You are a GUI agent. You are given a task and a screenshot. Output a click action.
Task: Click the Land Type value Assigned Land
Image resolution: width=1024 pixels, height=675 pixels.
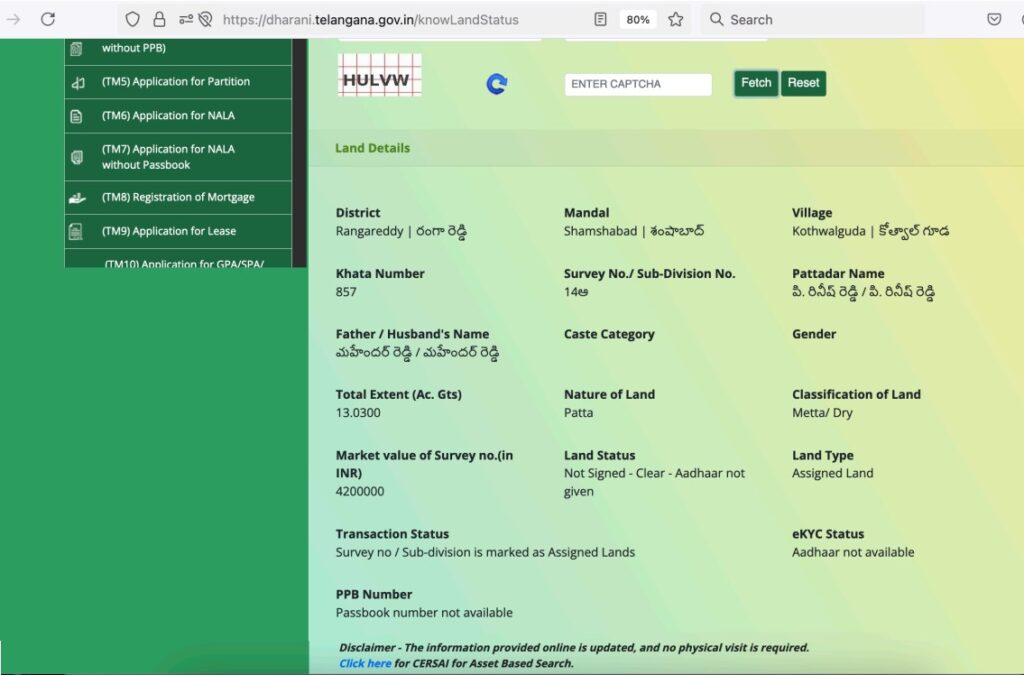[833, 473]
